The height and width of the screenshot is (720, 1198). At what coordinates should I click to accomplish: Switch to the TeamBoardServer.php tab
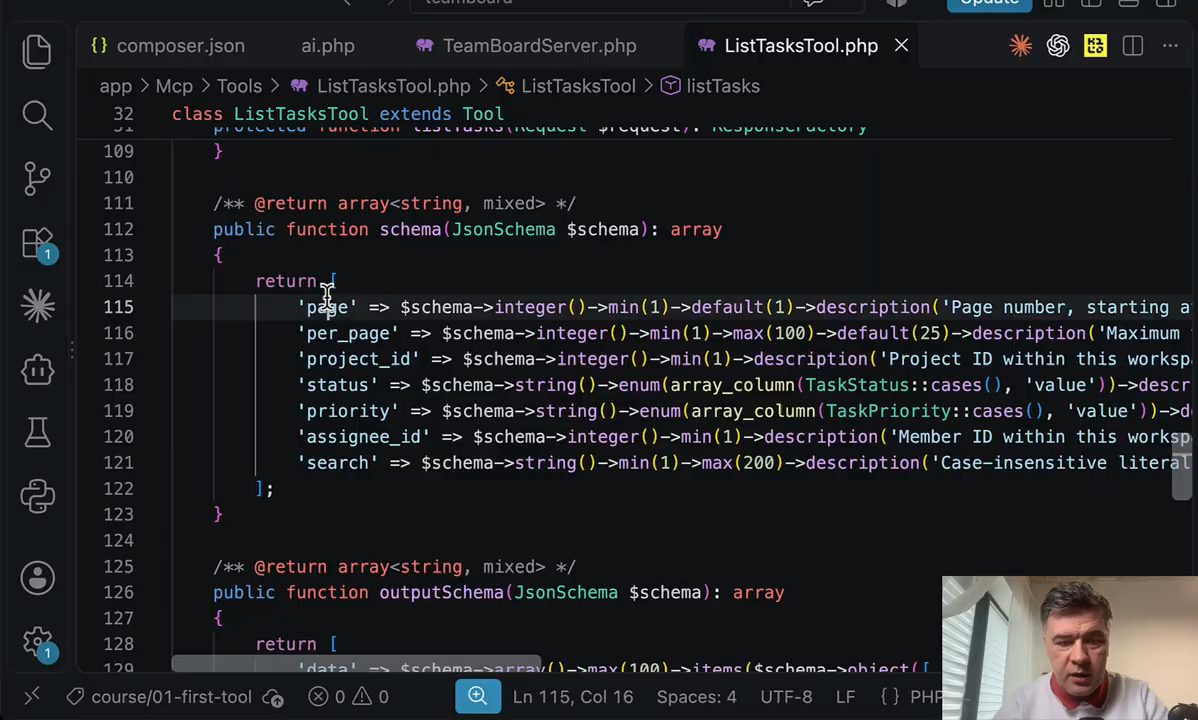[x=526, y=46]
